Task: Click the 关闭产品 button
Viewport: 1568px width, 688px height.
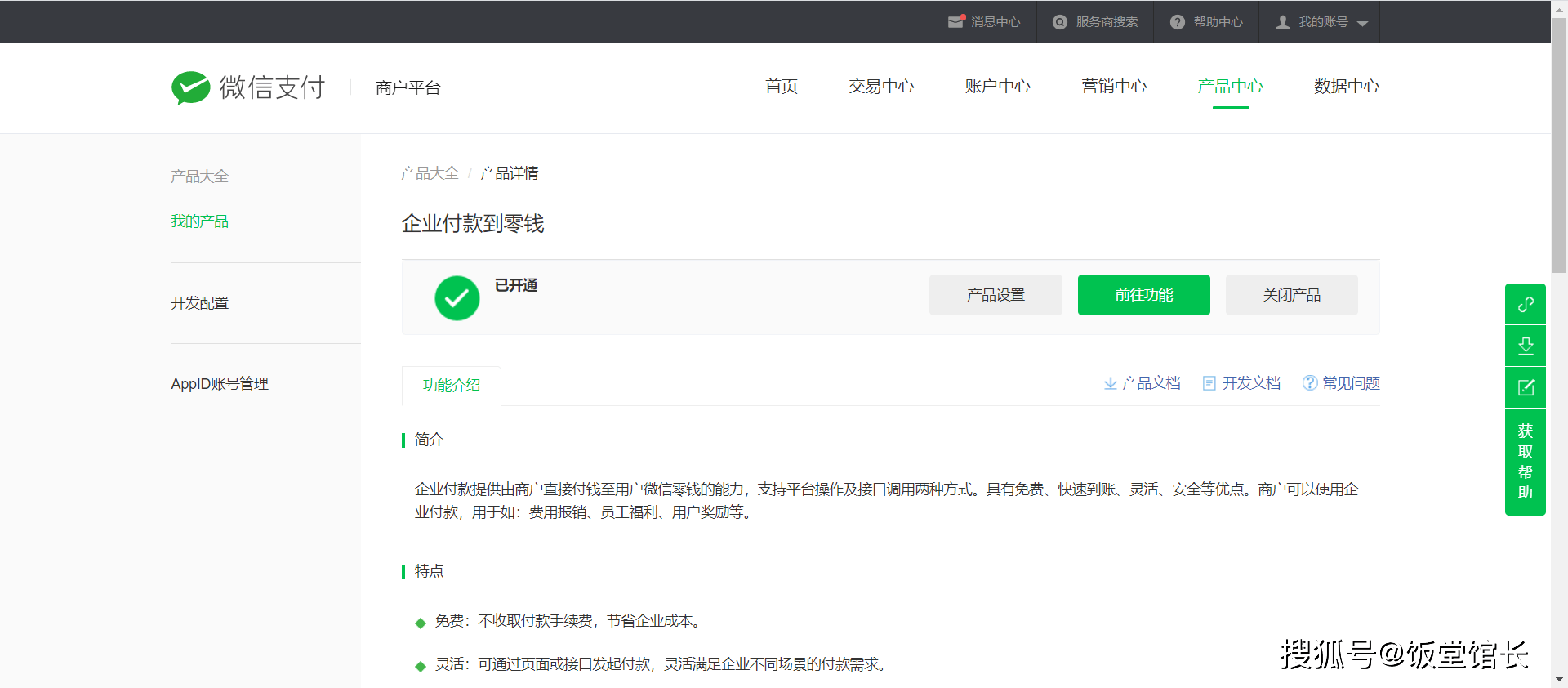Action: [1291, 295]
